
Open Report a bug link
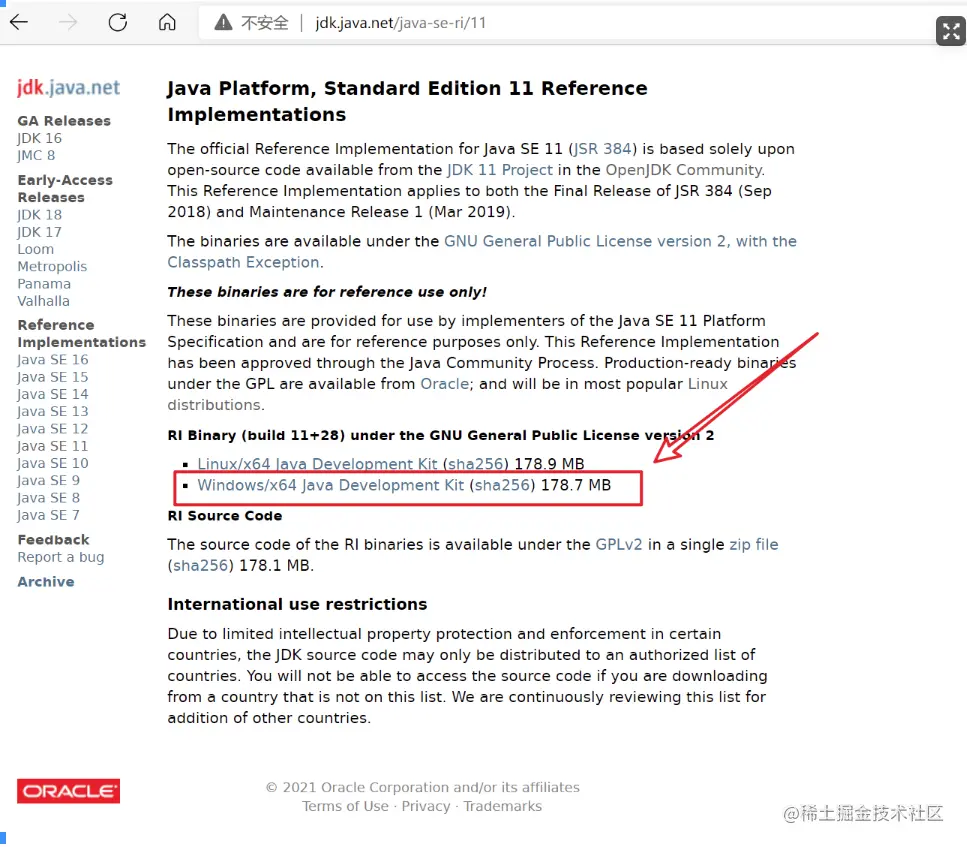click(61, 557)
